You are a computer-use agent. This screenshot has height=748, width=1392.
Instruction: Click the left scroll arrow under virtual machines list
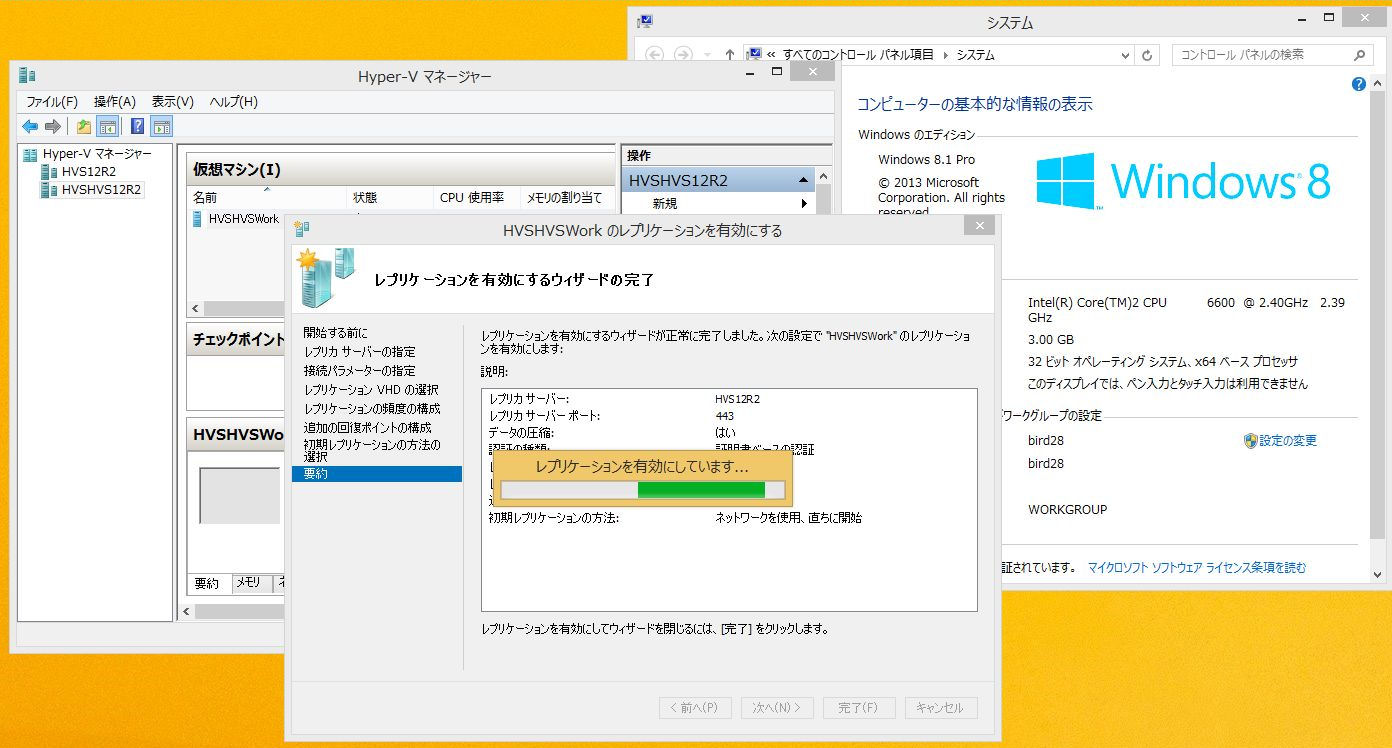196,308
